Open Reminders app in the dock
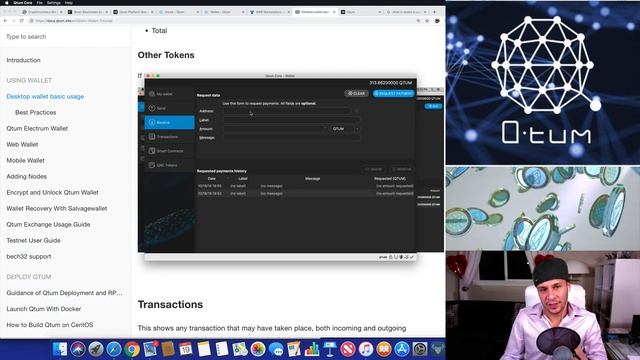The height and width of the screenshot is (360, 640). point(222,349)
